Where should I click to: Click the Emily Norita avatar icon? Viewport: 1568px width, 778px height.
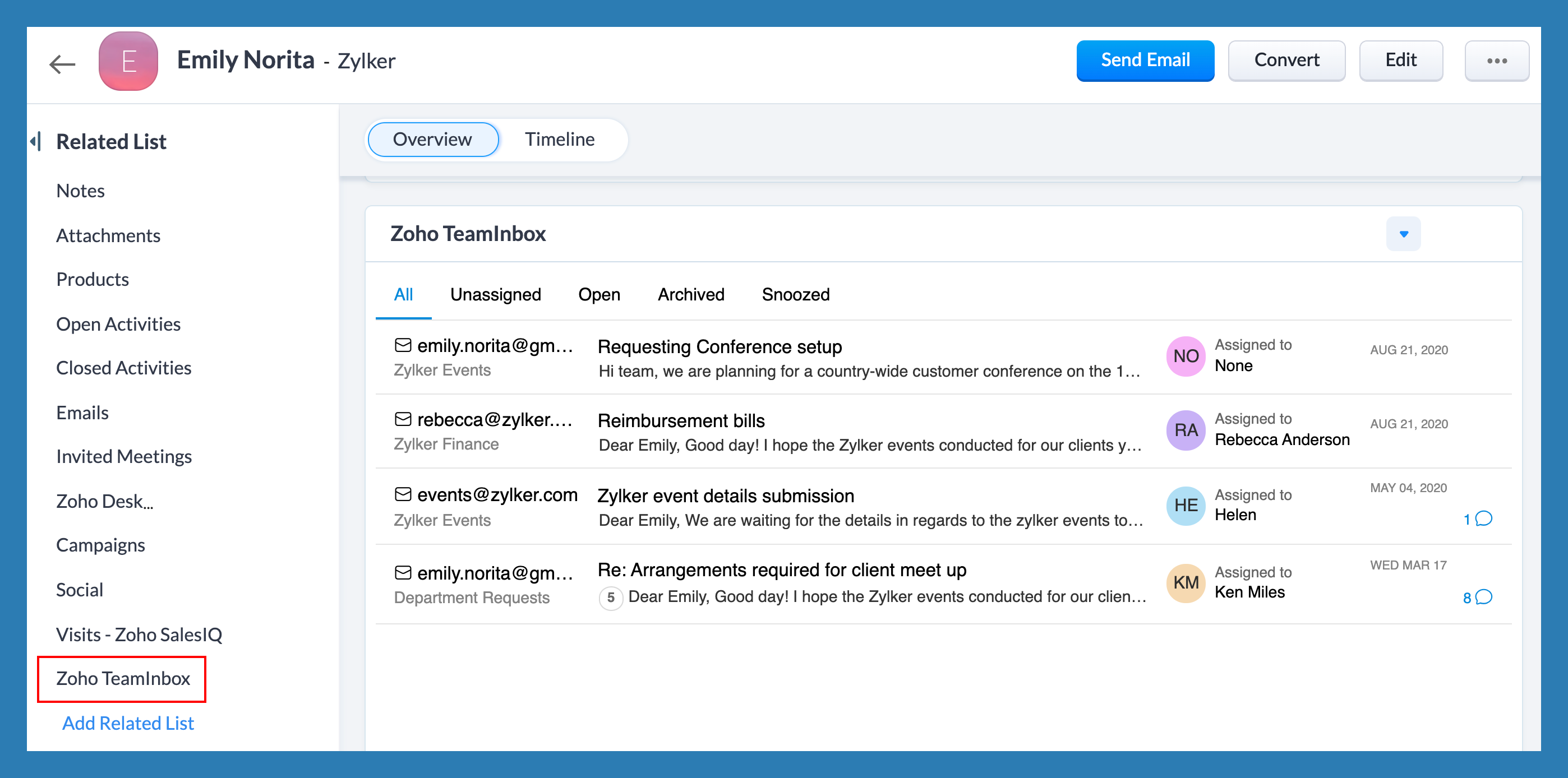tap(128, 62)
